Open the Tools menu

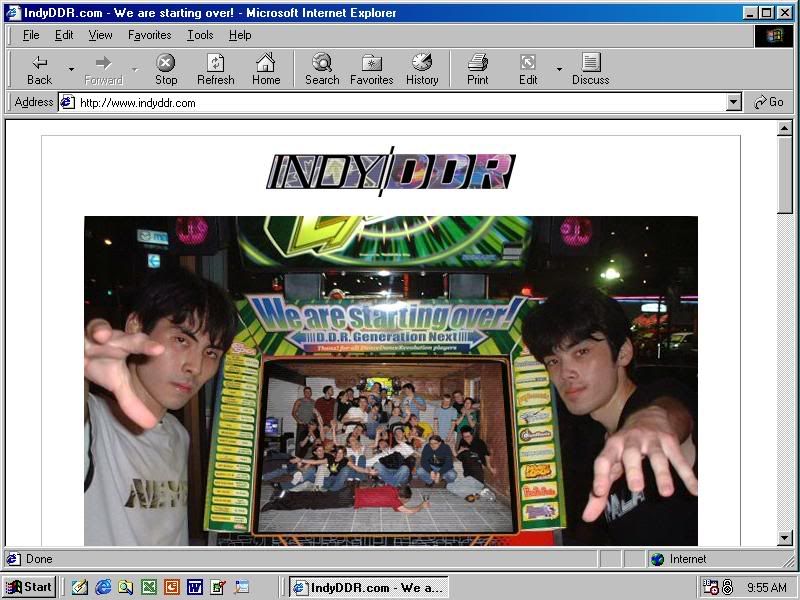(200, 35)
